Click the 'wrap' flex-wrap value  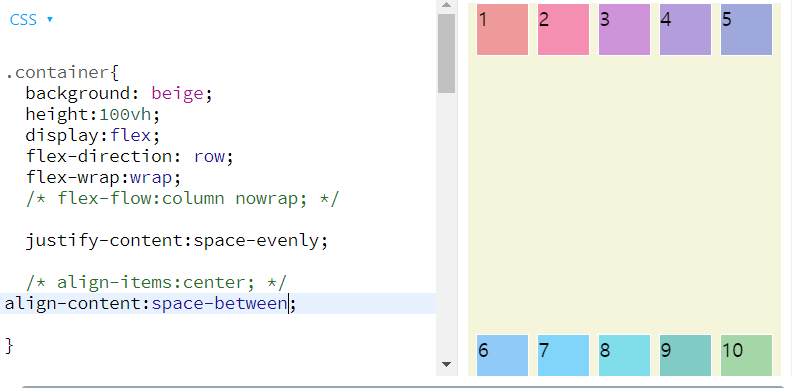151,178
